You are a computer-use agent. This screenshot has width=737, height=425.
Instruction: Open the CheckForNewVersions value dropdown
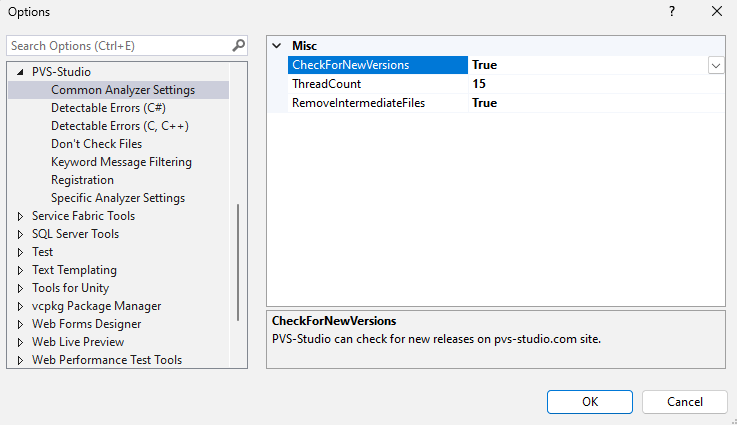coord(716,65)
